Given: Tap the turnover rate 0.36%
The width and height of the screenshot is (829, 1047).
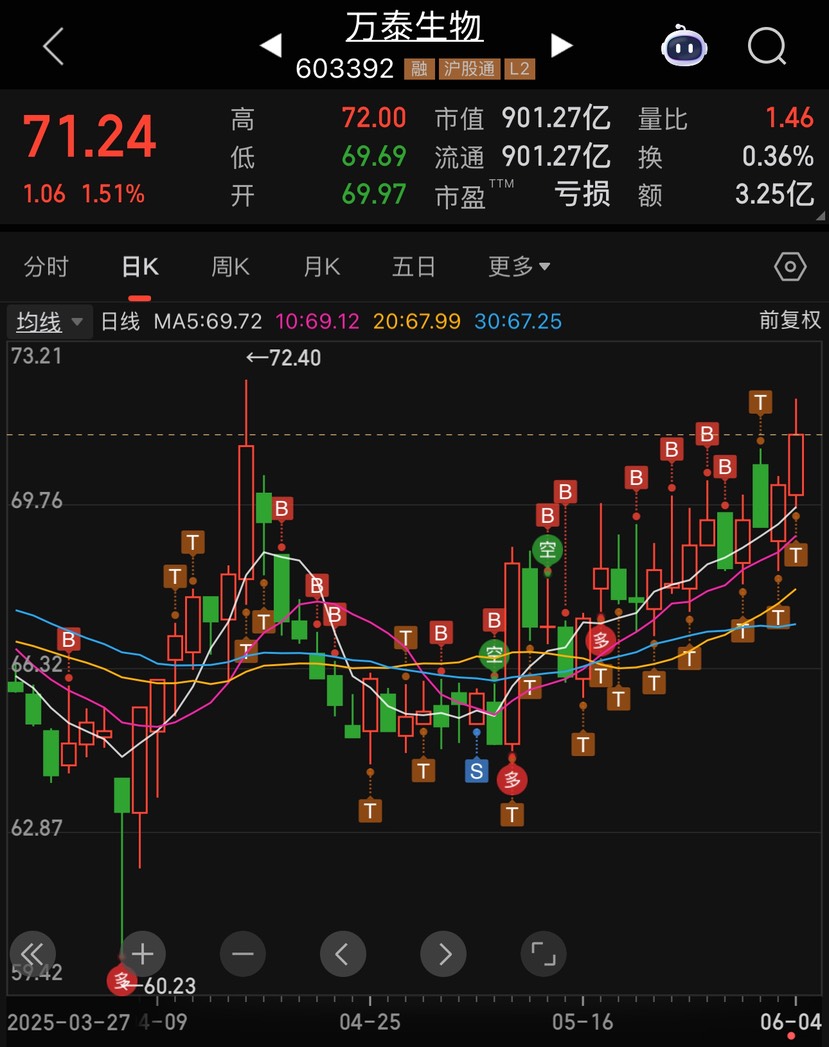Looking at the screenshot, I should [x=778, y=156].
